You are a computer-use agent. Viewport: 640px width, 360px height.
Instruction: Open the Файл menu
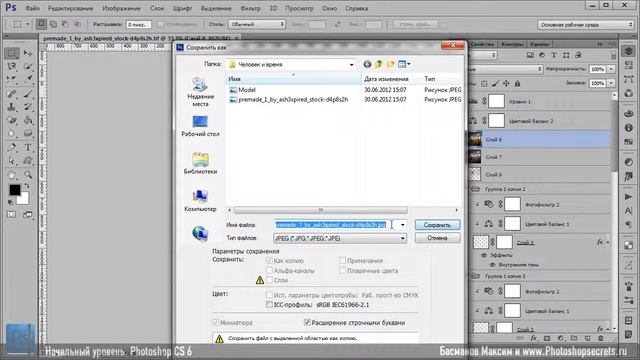(x=32, y=8)
